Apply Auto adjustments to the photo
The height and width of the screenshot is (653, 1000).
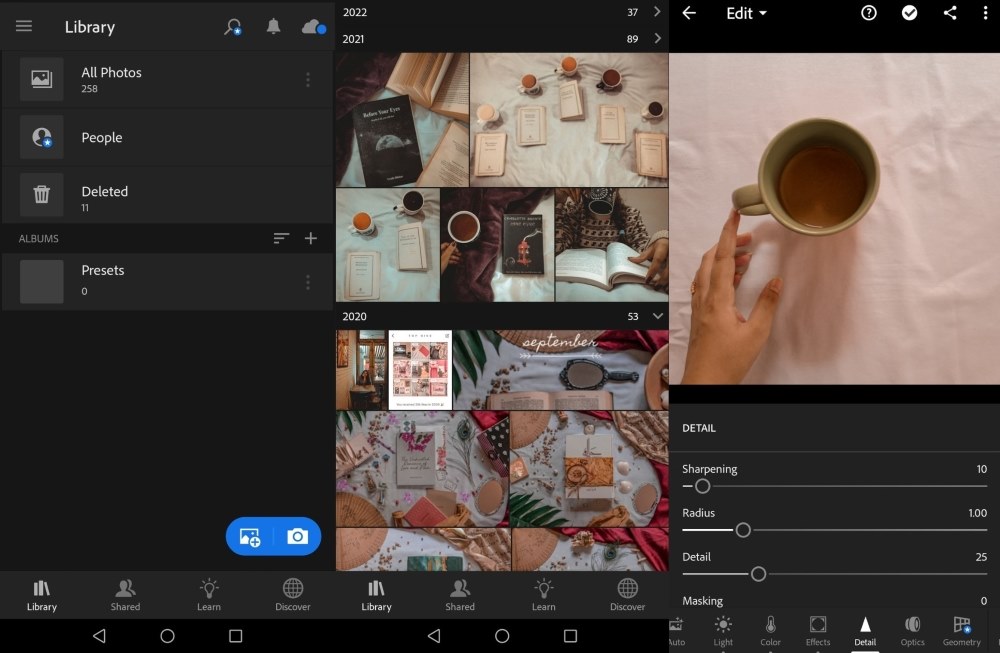[x=676, y=630]
